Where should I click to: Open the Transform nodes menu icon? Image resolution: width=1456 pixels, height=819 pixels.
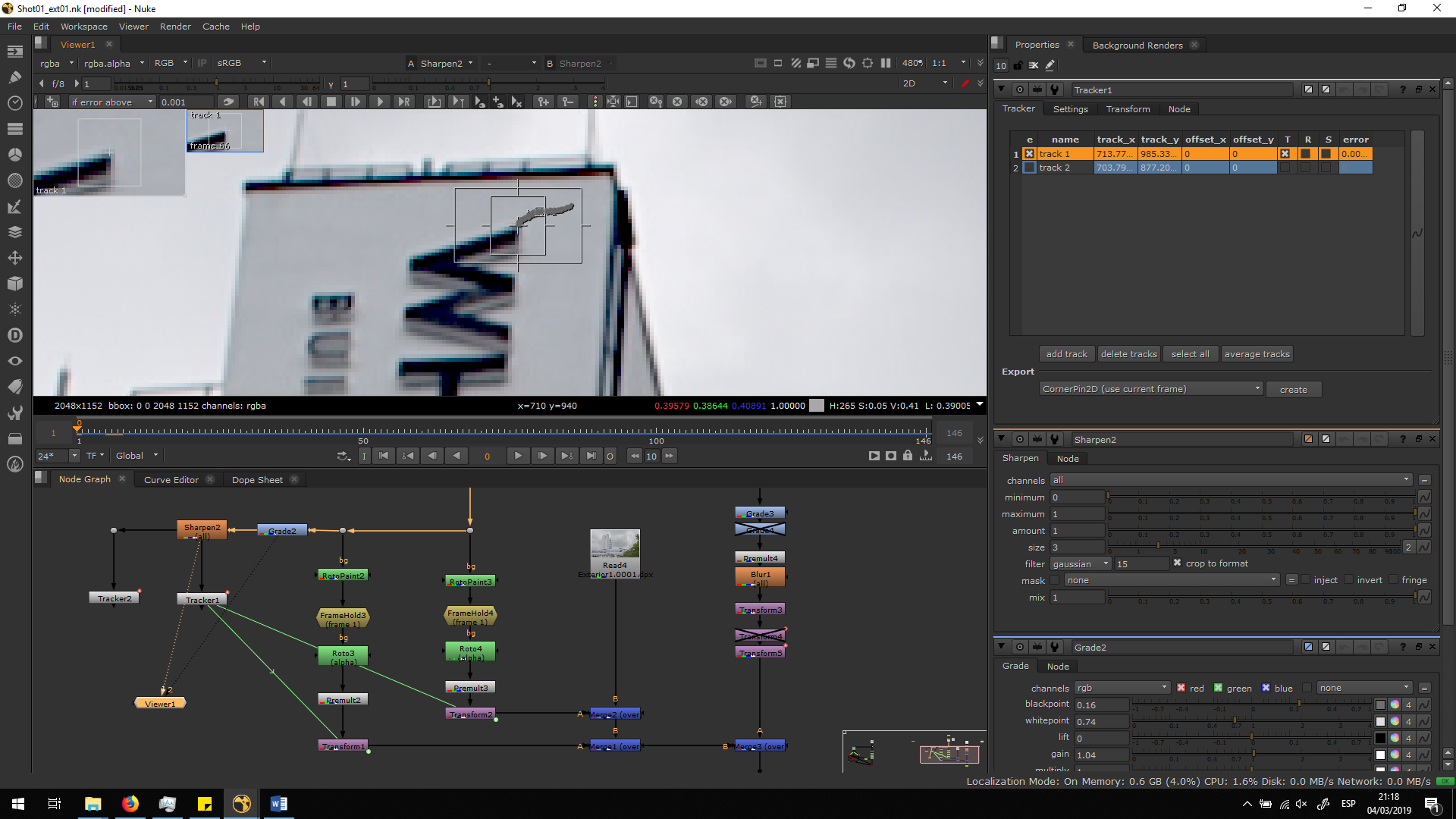point(14,258)
